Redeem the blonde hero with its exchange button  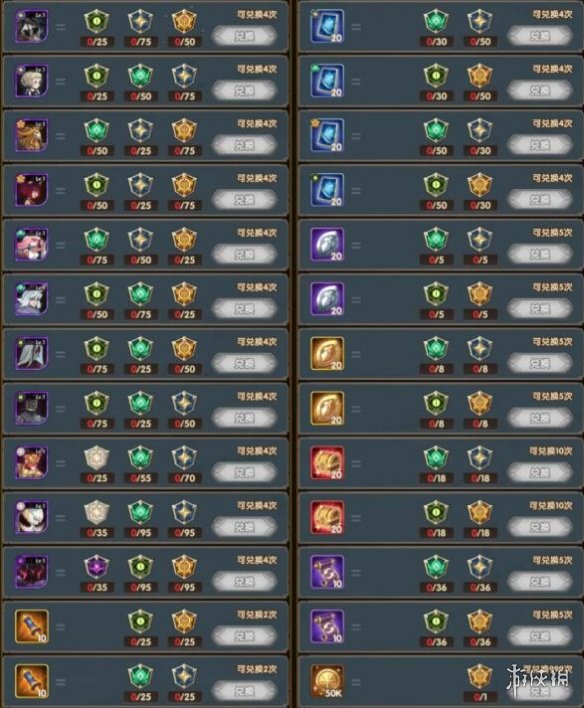coord(244,91)
